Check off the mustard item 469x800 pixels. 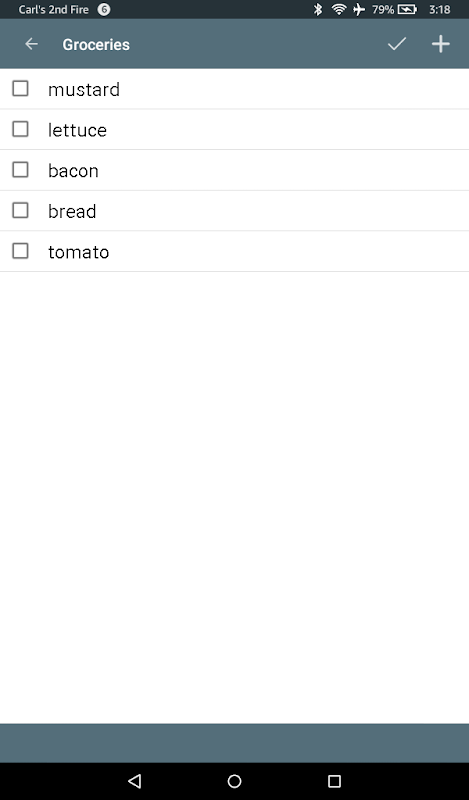pos(20,88)
